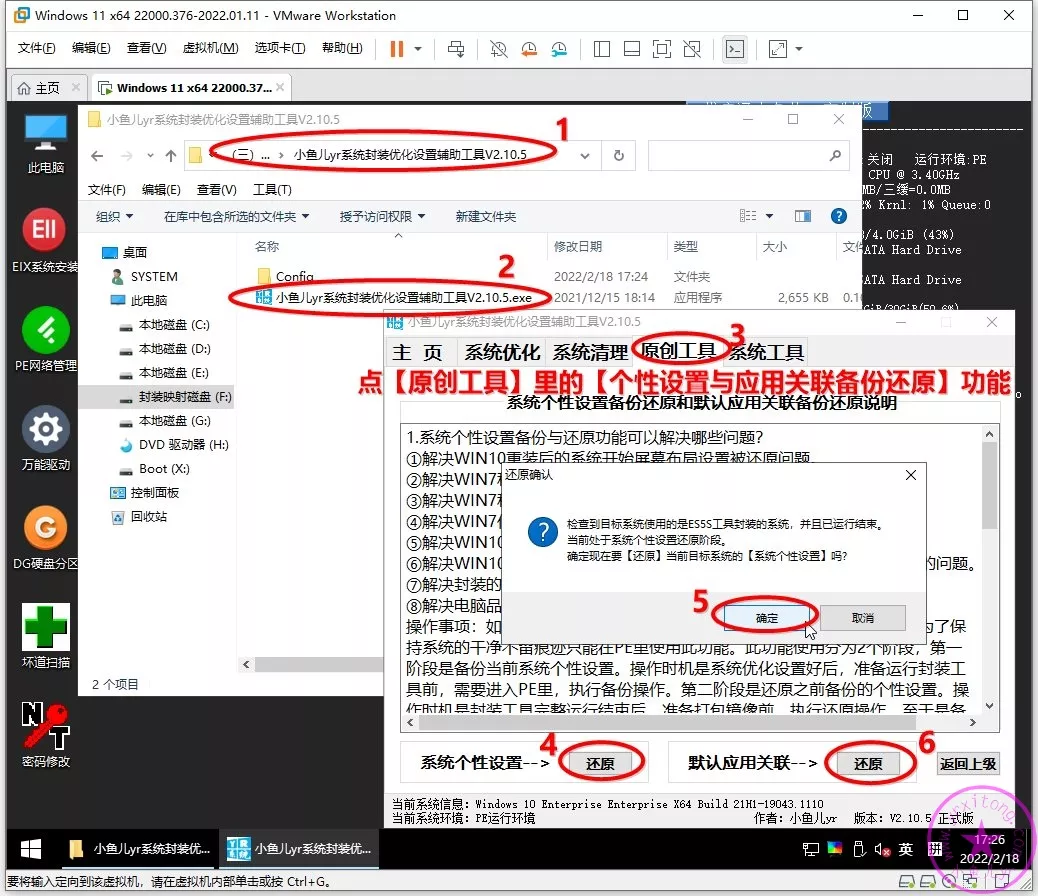The image size is (1038, 896).
Task: Expand the 组织 dropdown in Explorer
Action: pos(114,217)
